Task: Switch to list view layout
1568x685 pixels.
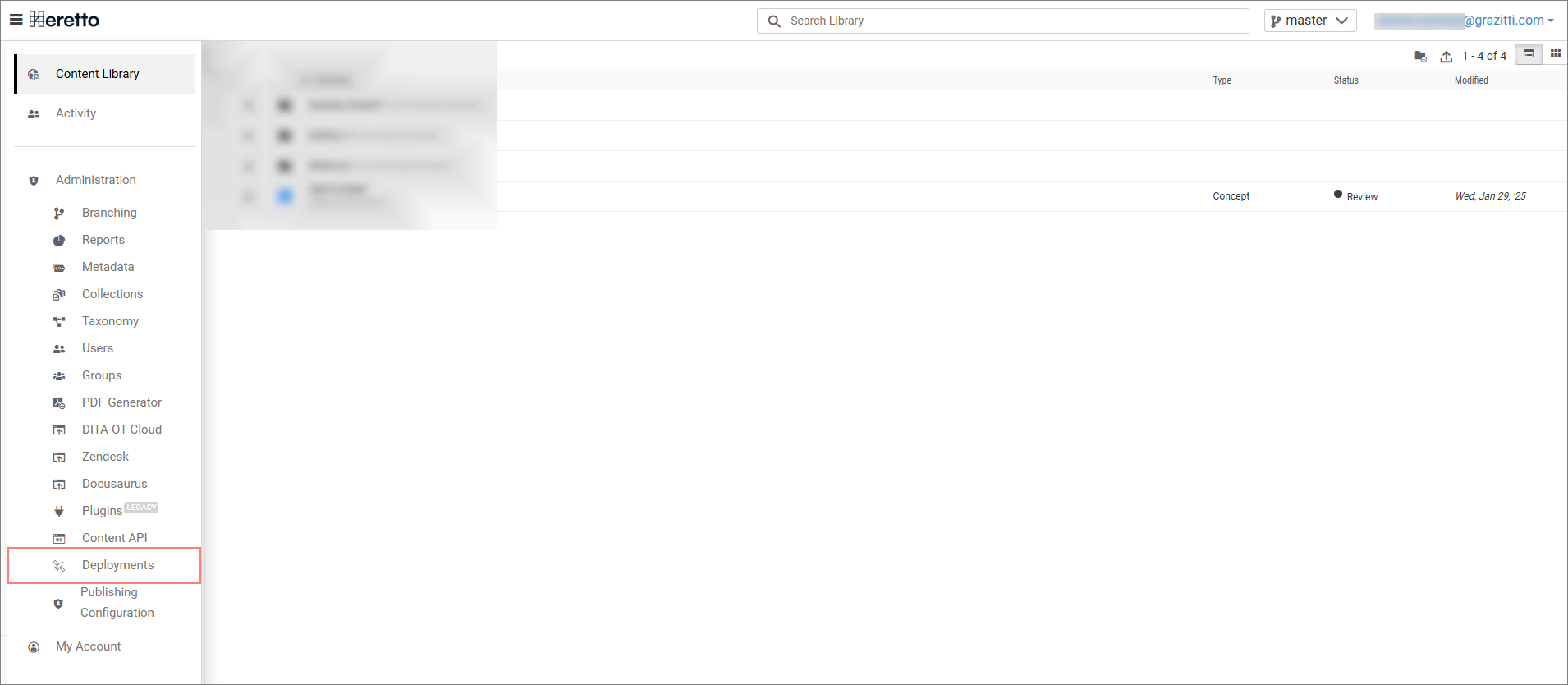Action: [1528, 54]
